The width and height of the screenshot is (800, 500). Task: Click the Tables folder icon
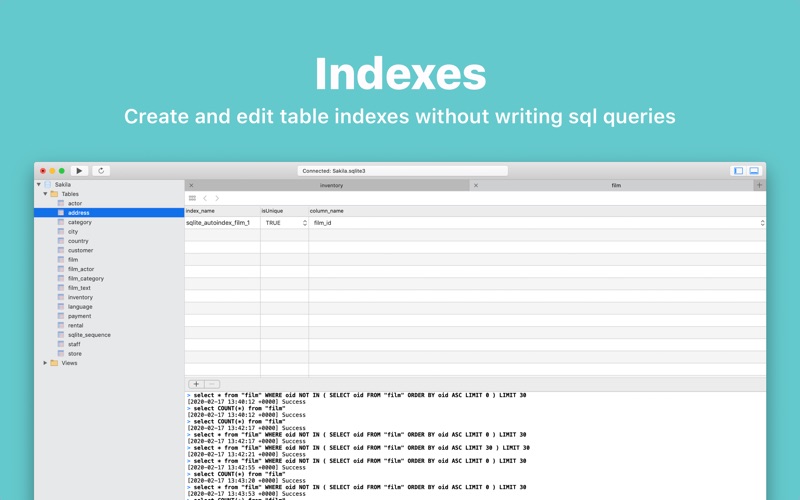coord(54,194)
